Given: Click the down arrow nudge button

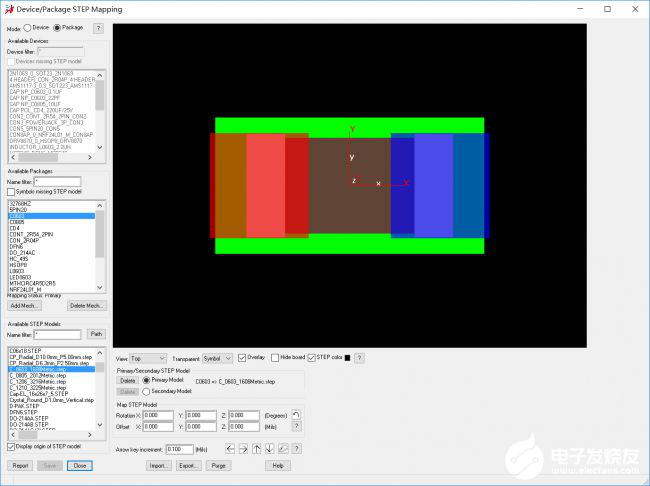Looking at the screenshot, I should (269, 449).
